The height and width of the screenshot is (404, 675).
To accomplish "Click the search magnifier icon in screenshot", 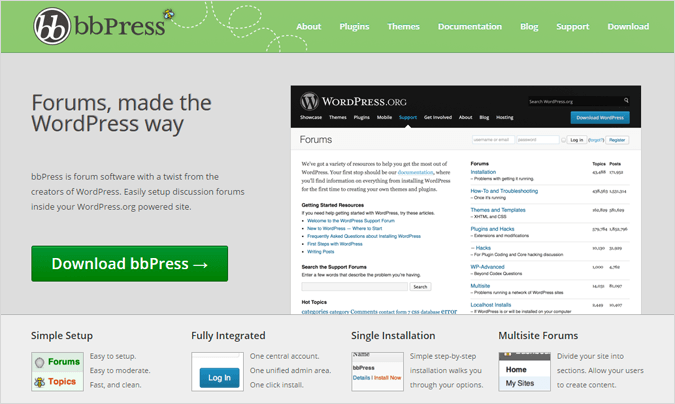I will click(x=626, y=100).
